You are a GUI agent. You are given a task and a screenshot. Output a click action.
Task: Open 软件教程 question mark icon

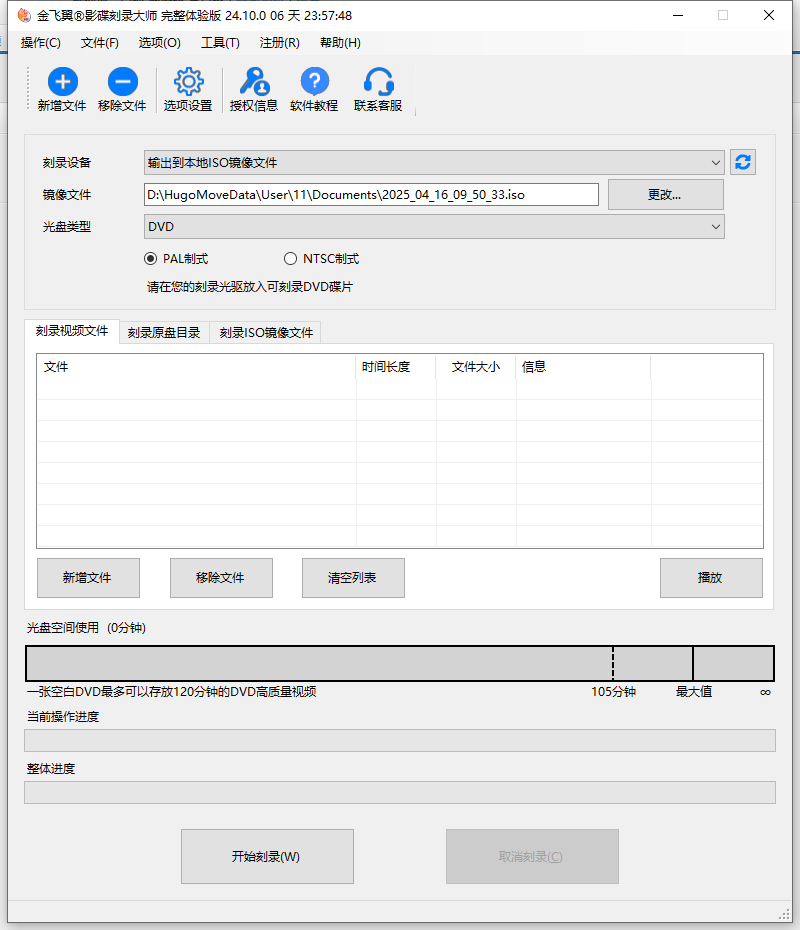tap(314, 82)
